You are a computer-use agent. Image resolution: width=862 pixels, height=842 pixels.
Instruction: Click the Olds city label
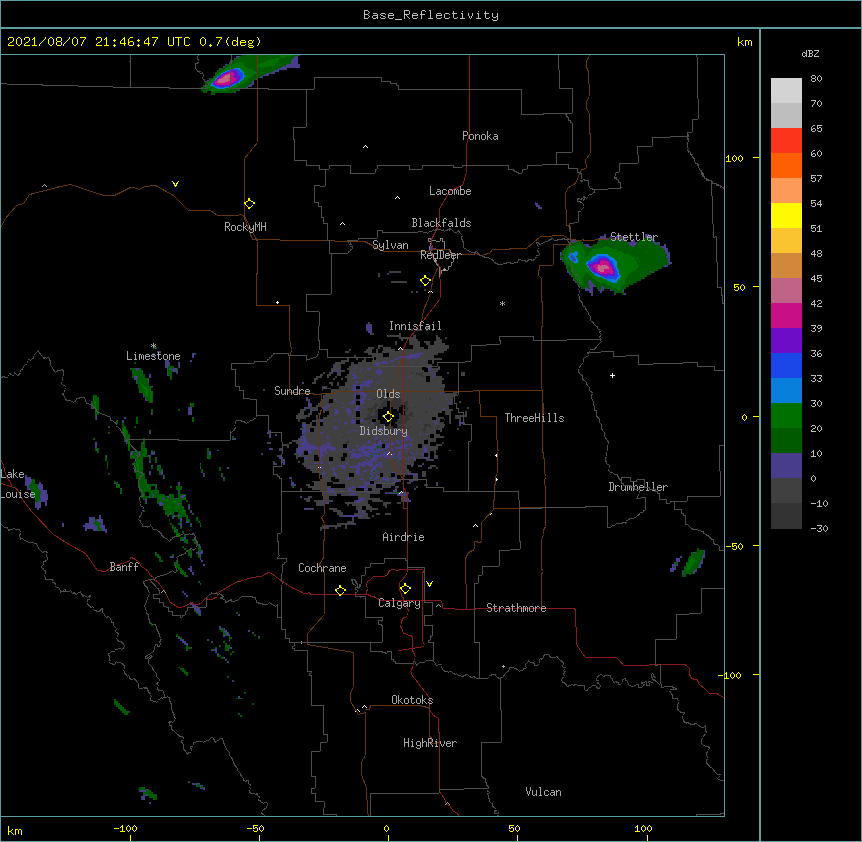(388, 394)
